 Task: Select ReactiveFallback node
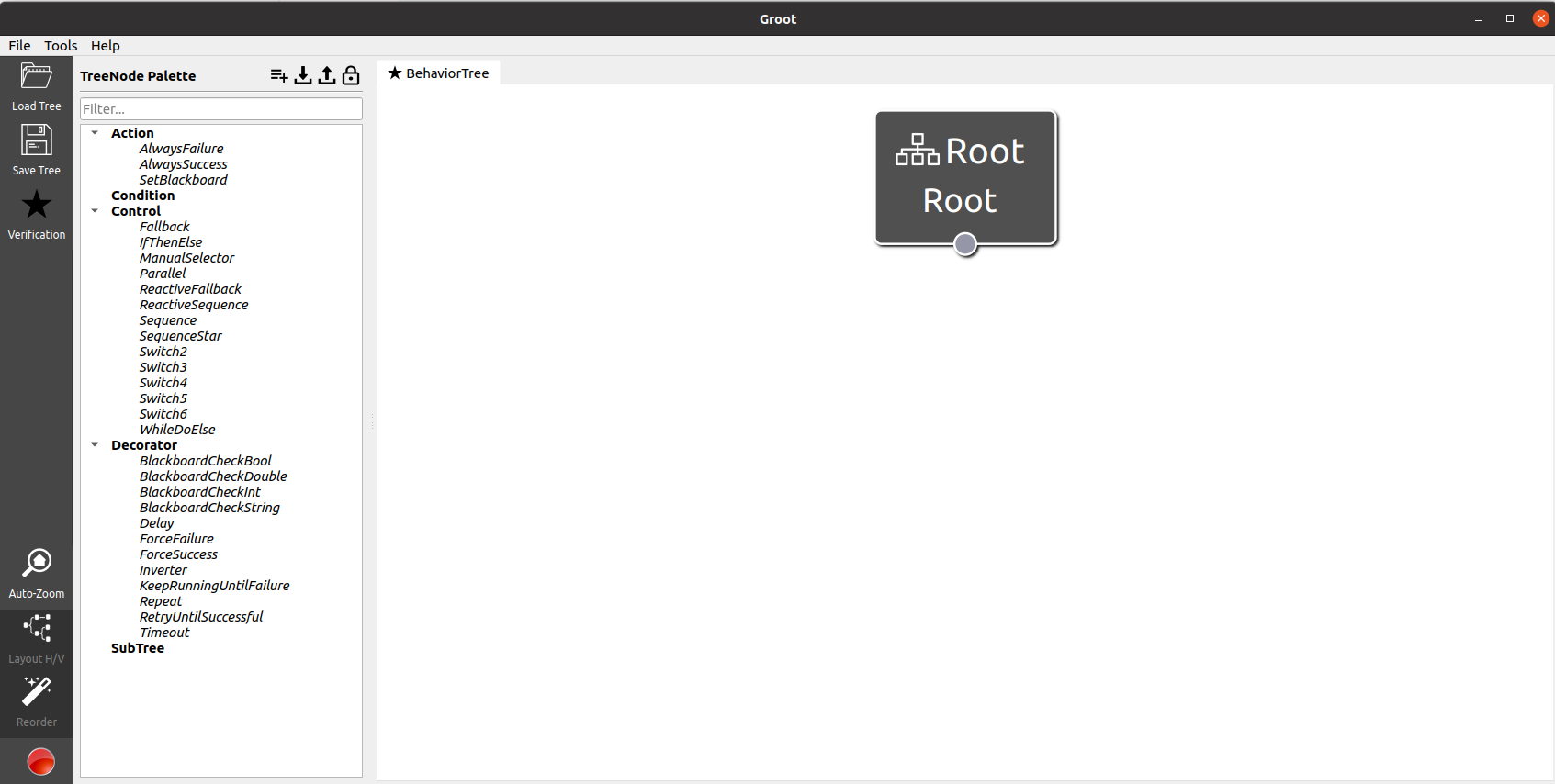[x=190, y=289]
